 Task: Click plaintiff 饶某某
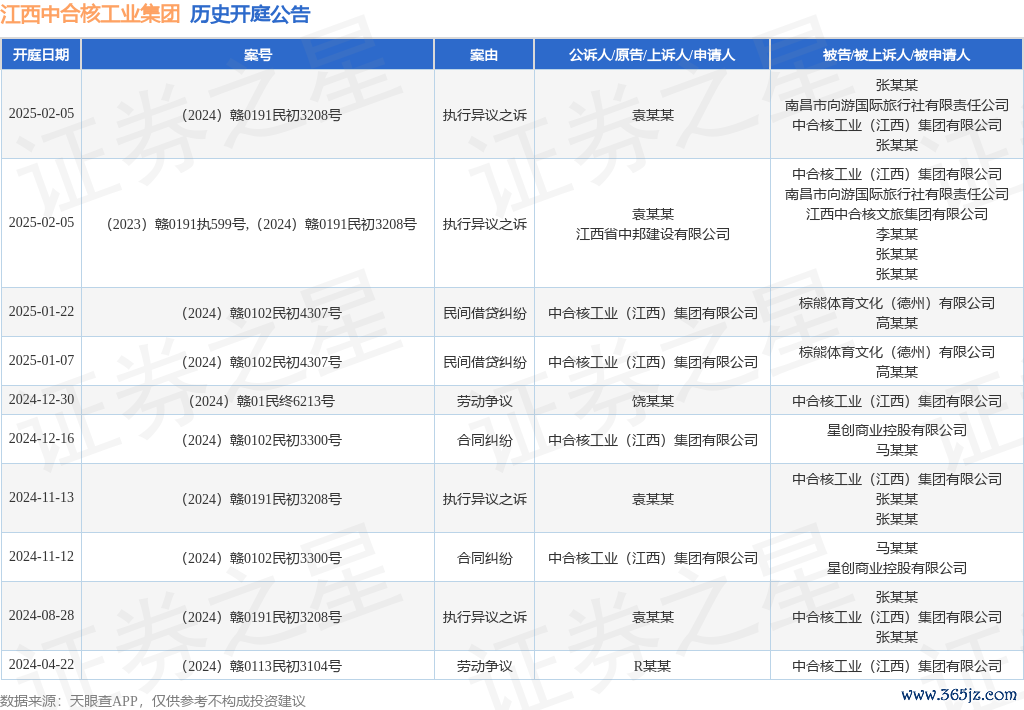point(652,401)
